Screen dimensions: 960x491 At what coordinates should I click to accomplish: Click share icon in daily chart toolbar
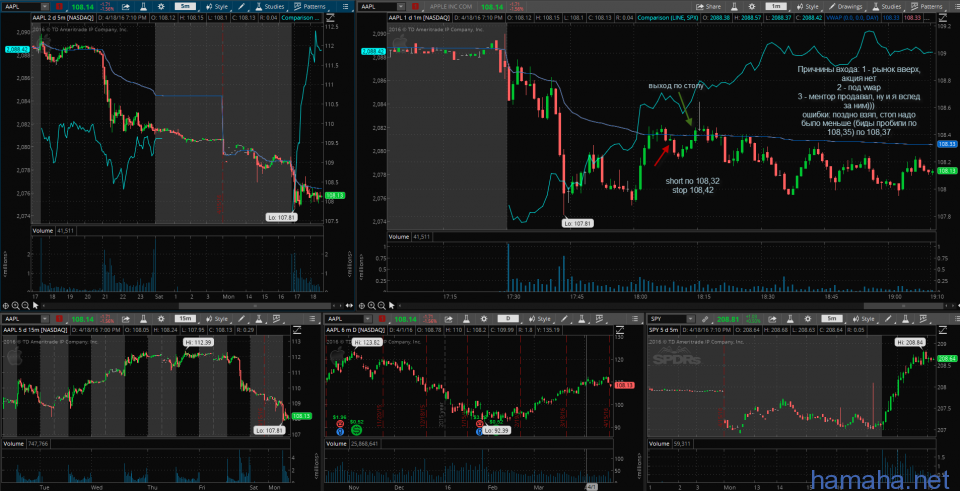click(x=448, y=319)
